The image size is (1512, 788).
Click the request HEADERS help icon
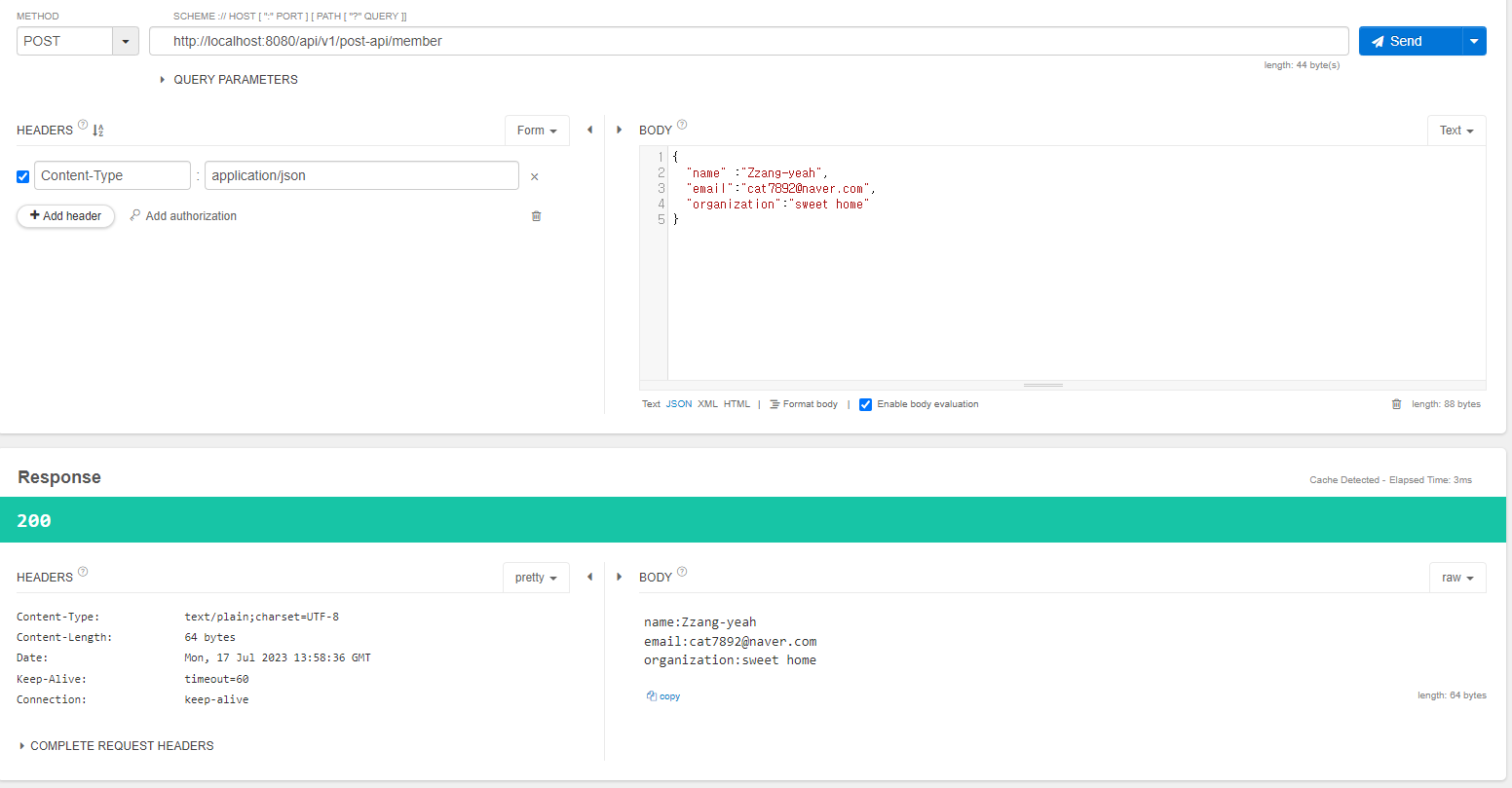83,125
